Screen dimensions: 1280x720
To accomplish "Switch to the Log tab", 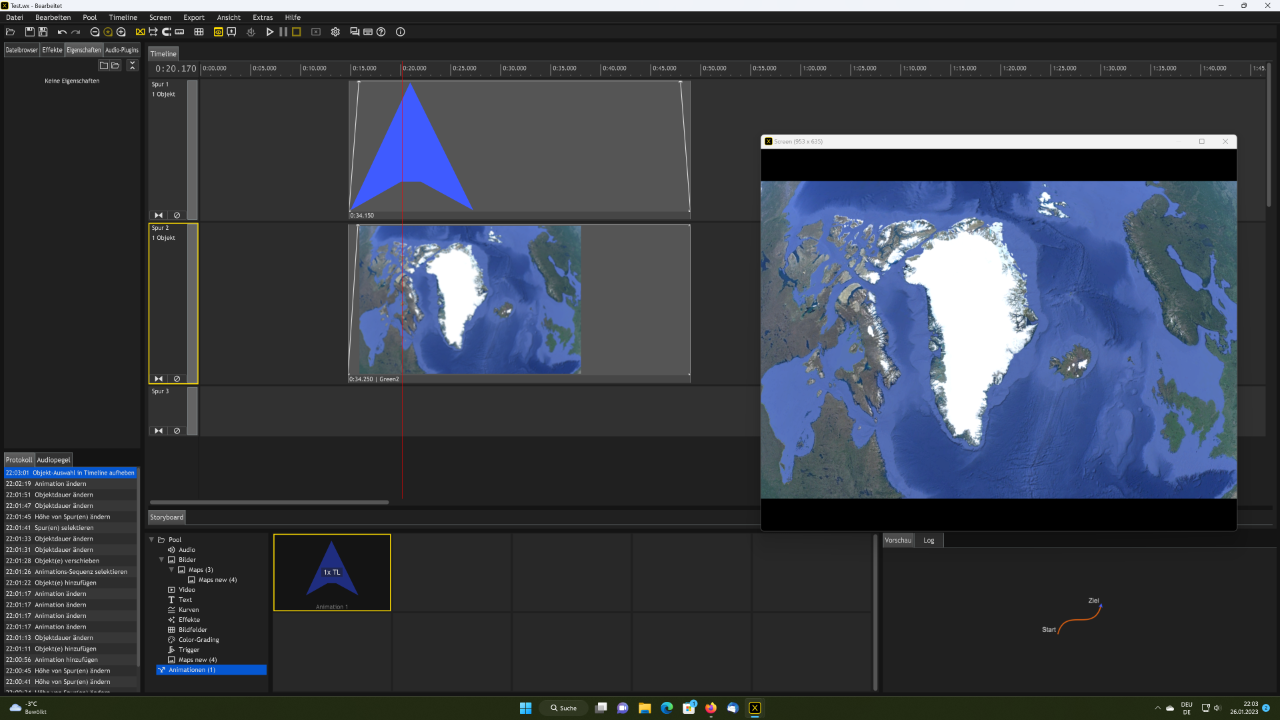I will [929, 540].
